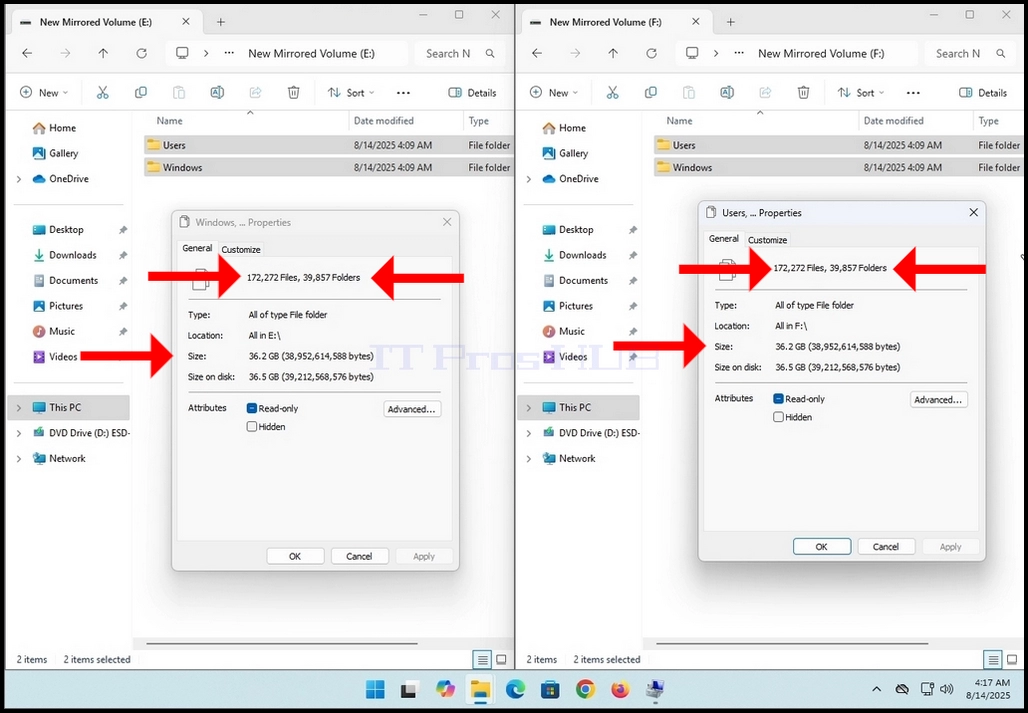Select General tab in Users Properties dialog
The width and height of the screenshot is (1028, 713).
point(724,239)
